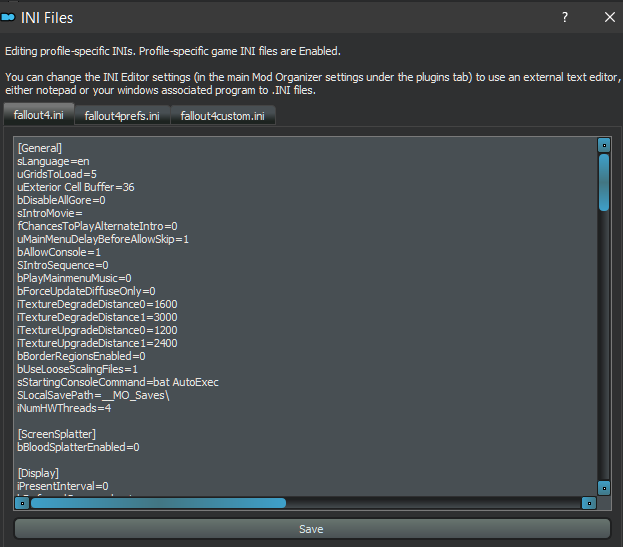Image resolution: width=623 pixels, height=547 pixels.
Task: Click the iTextureDegradeDistance1=3000 line
Action: click(97, 317)
